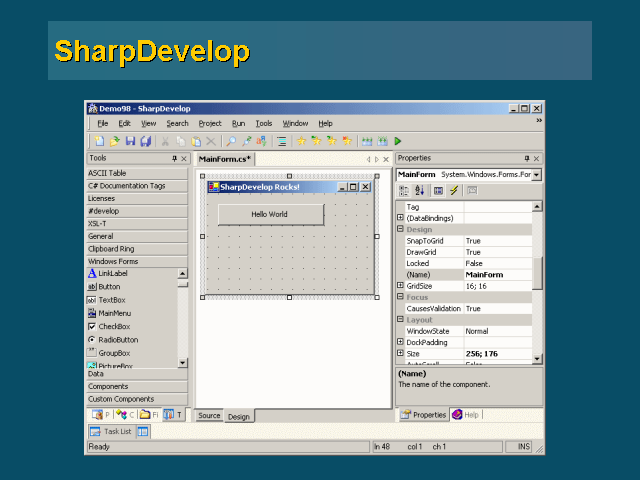
Task: Click the Replace text icon
Action: (261, 141)
